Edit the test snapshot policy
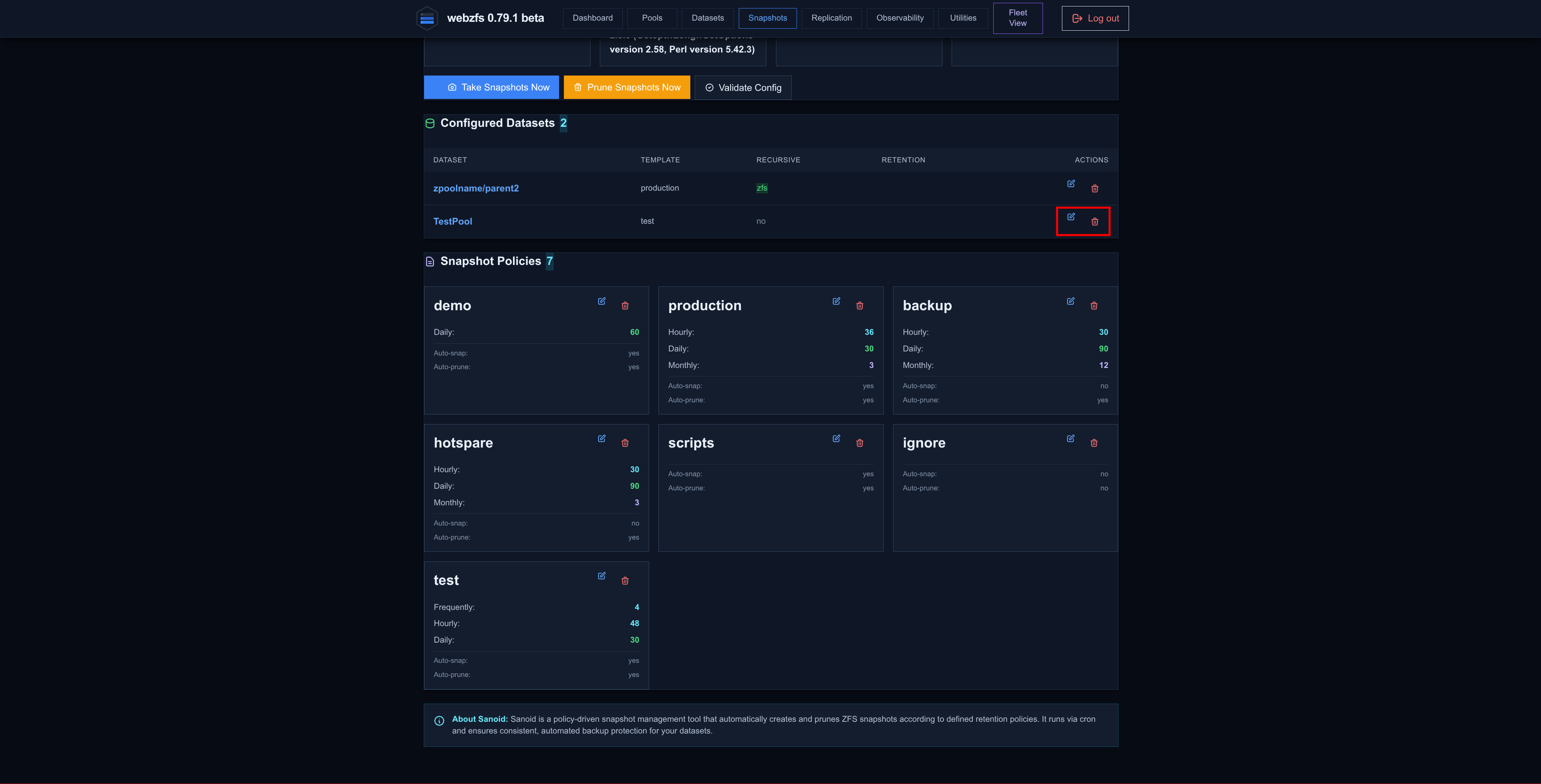 pos(602,576)
